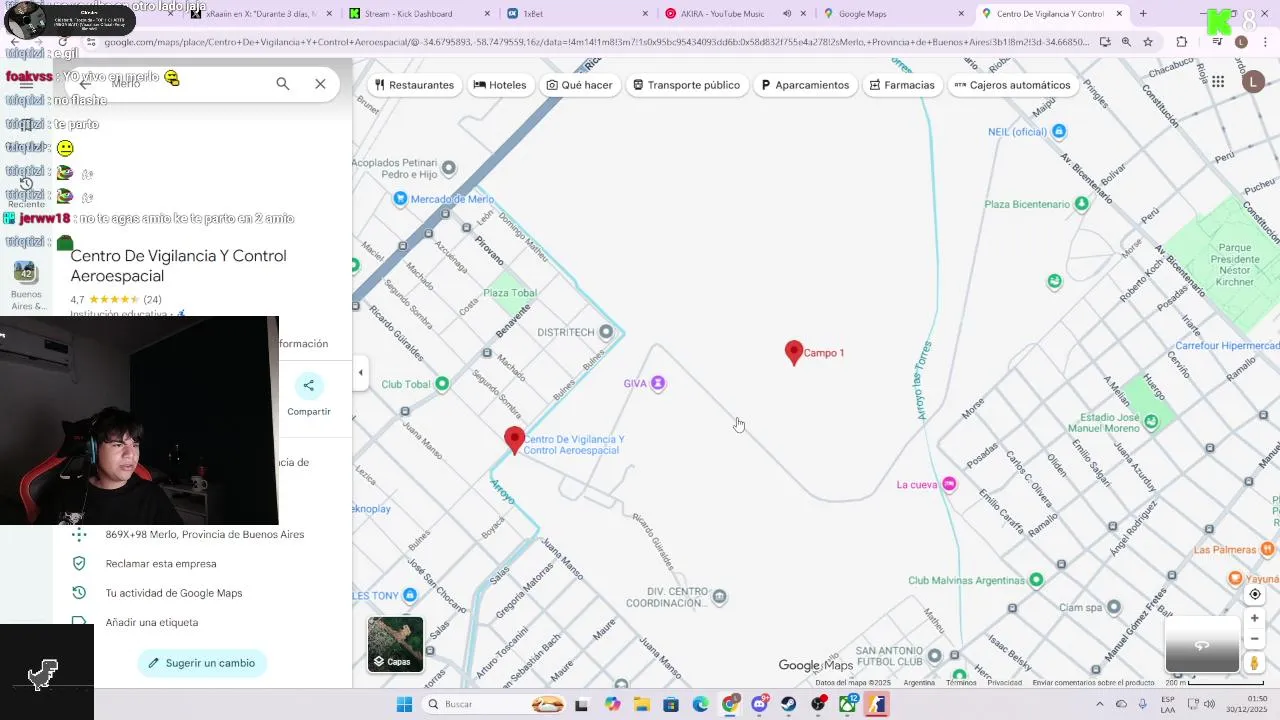
Task: Select the Transporte público chip
Action: (x=686, y=85)
